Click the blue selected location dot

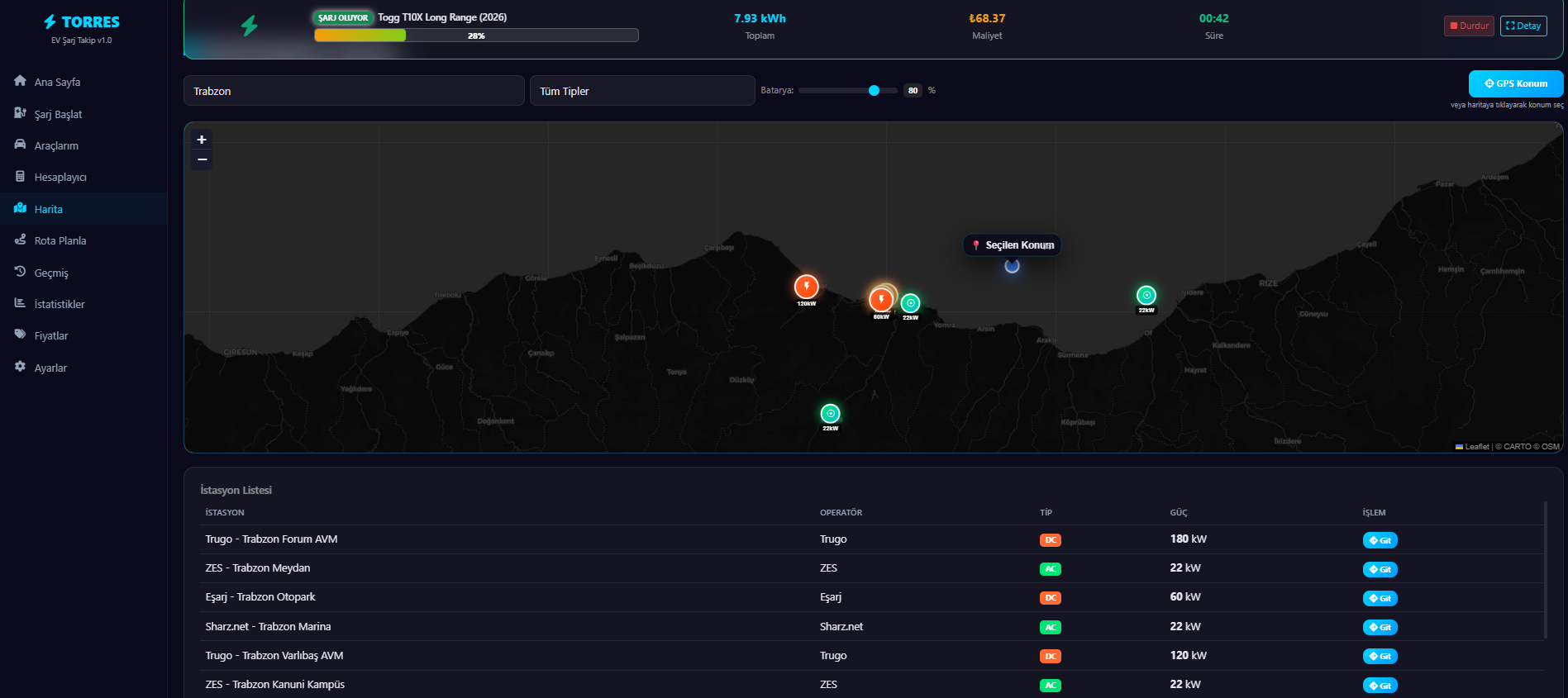point(1012,265)
